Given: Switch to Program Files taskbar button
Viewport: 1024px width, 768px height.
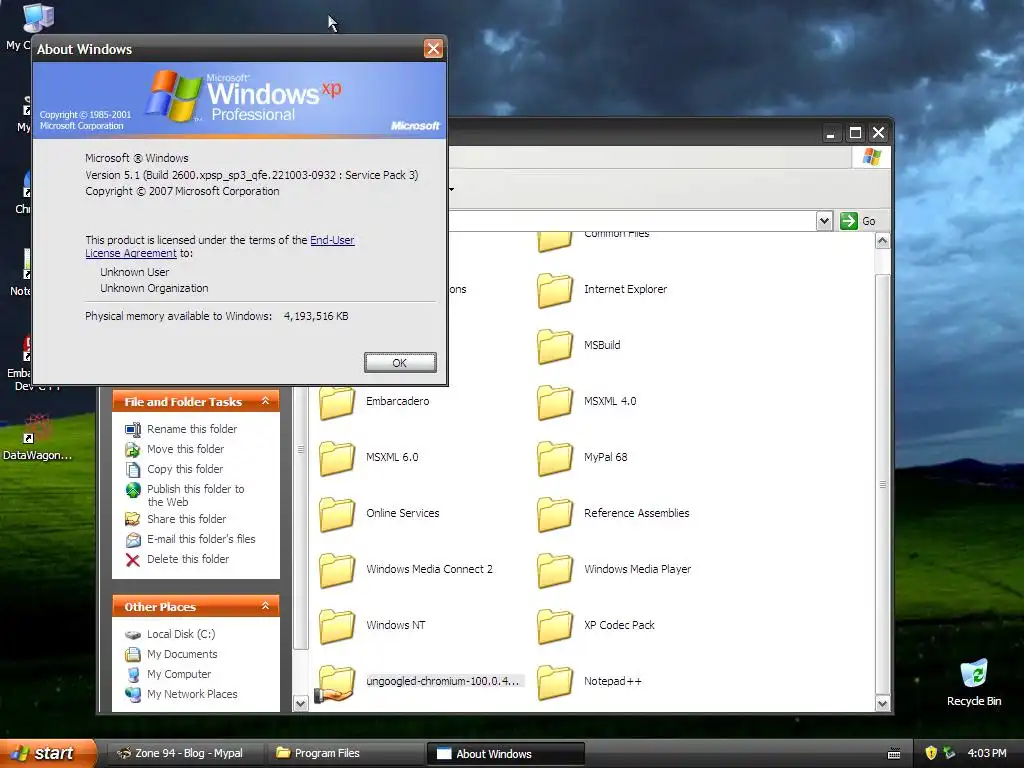Looking at the screenshot, I should [346, 753].
